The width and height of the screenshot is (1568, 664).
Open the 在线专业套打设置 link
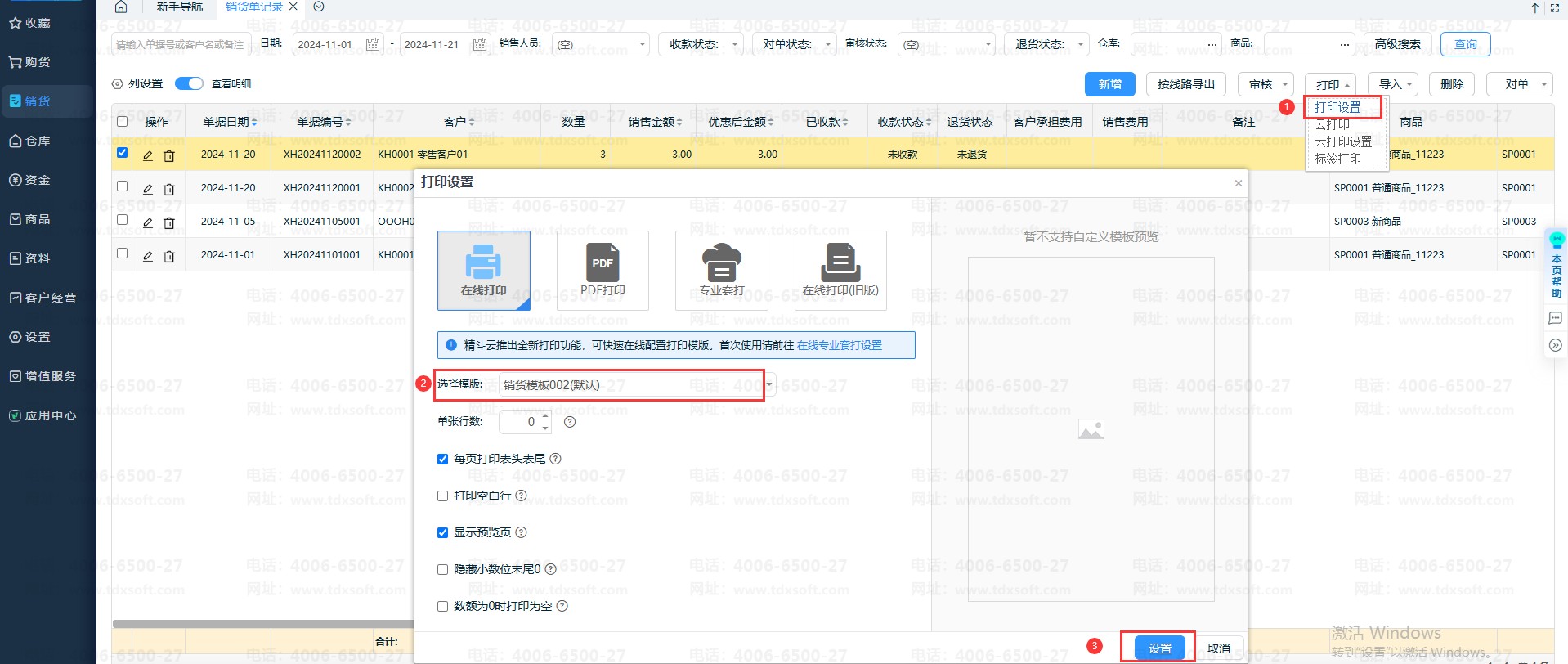[x=840, y=345]
